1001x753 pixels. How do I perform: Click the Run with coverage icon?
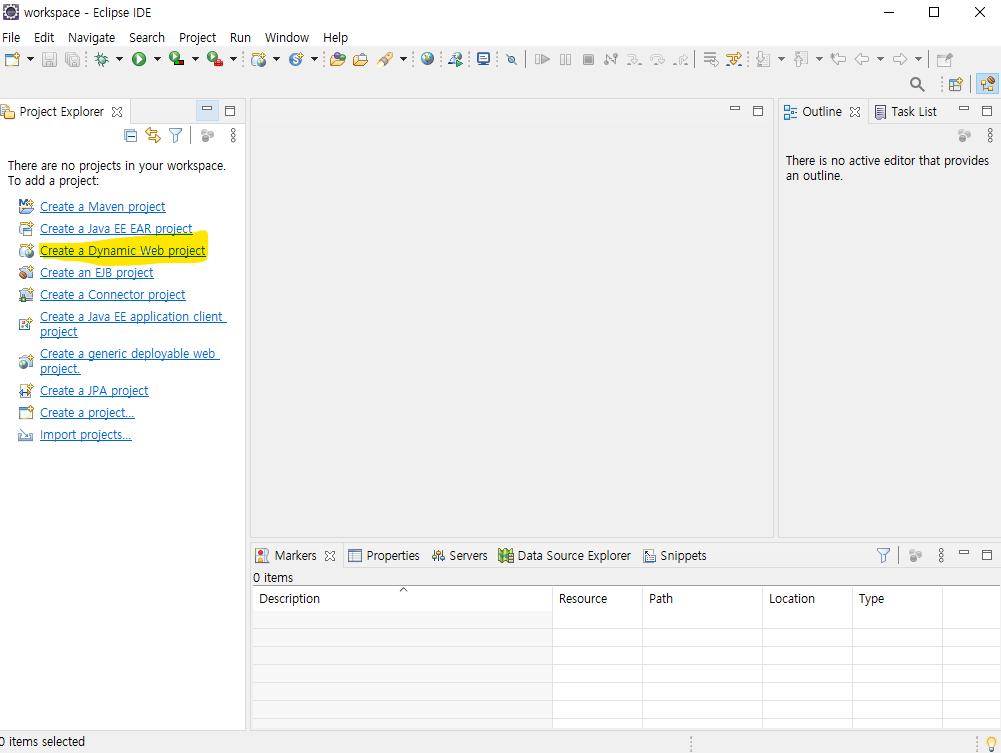tap(177, 59)
